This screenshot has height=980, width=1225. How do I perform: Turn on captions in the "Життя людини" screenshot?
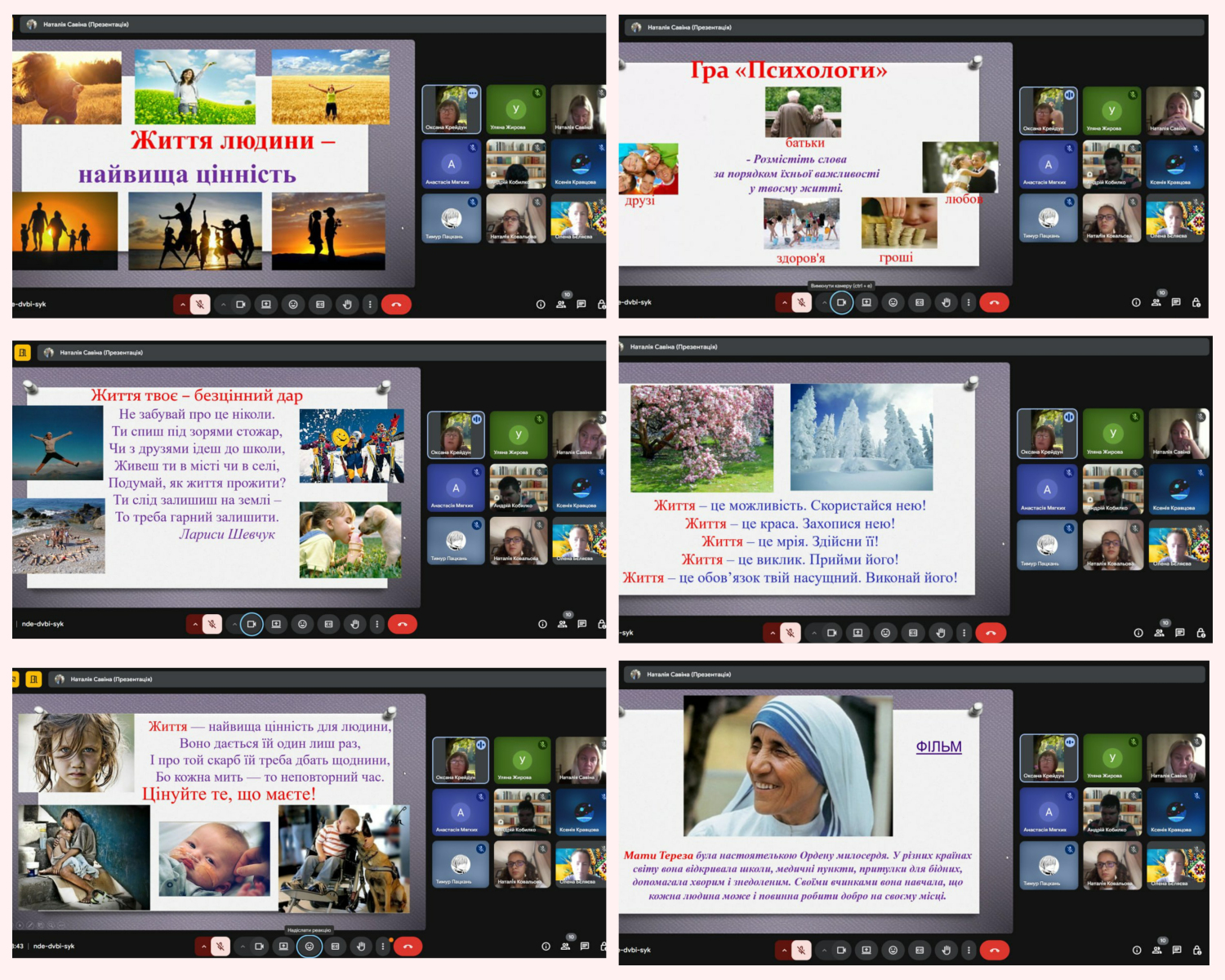(320, 305)
